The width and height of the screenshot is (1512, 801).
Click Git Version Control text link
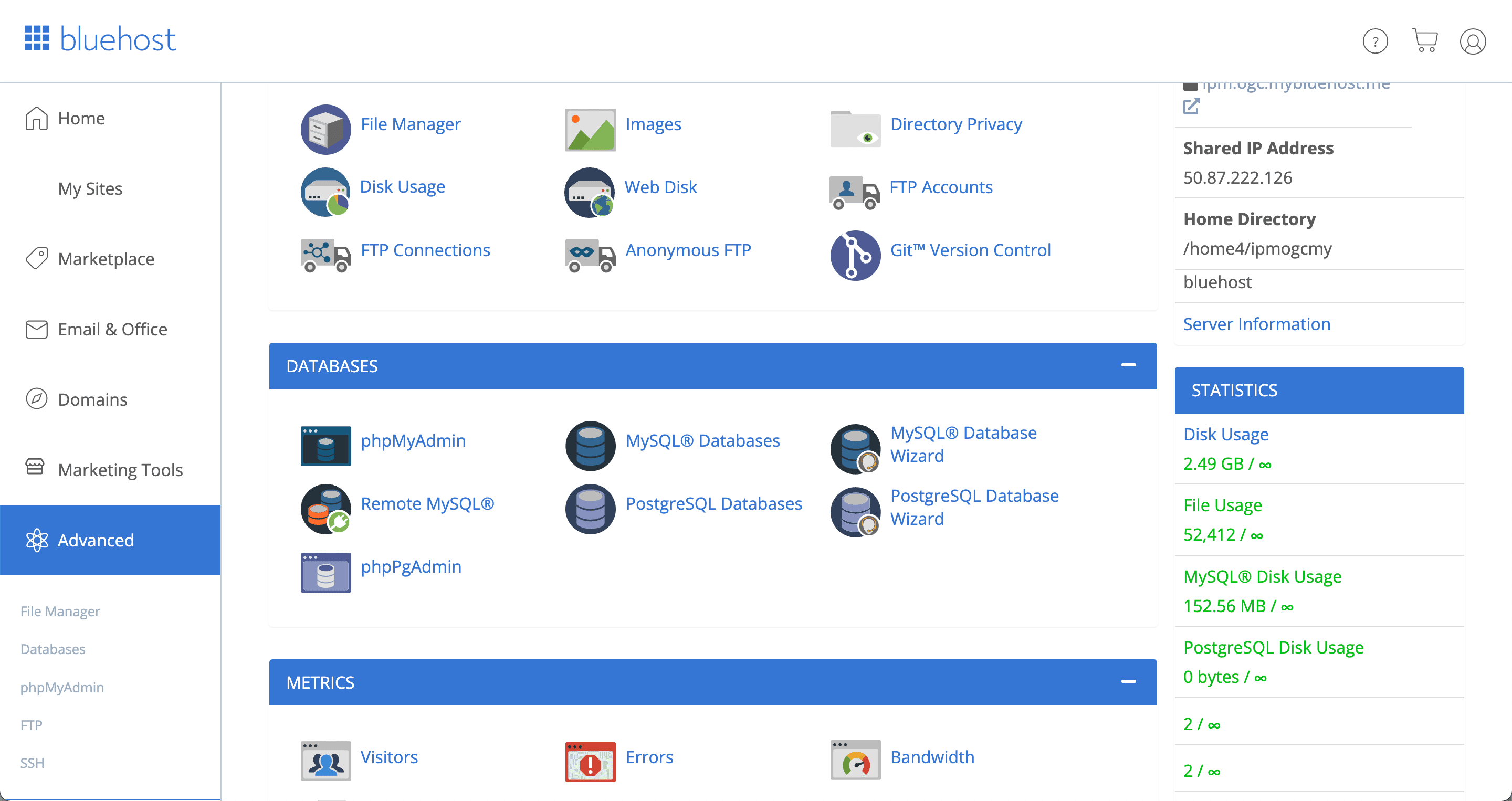[970, 250]
